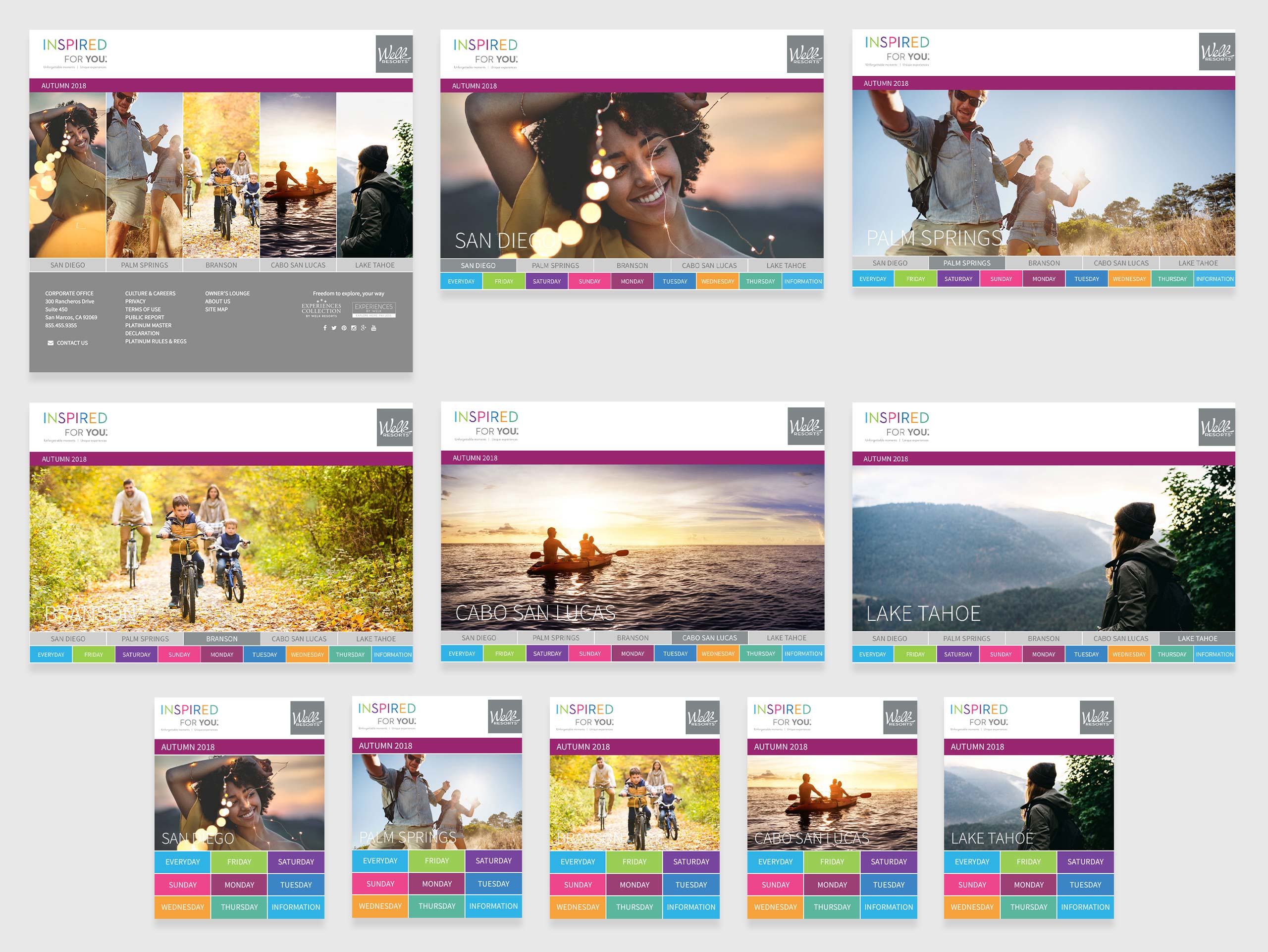Select the kayak sunset strip in the collage
This screenshot has width=1268, height=952.
298,175
